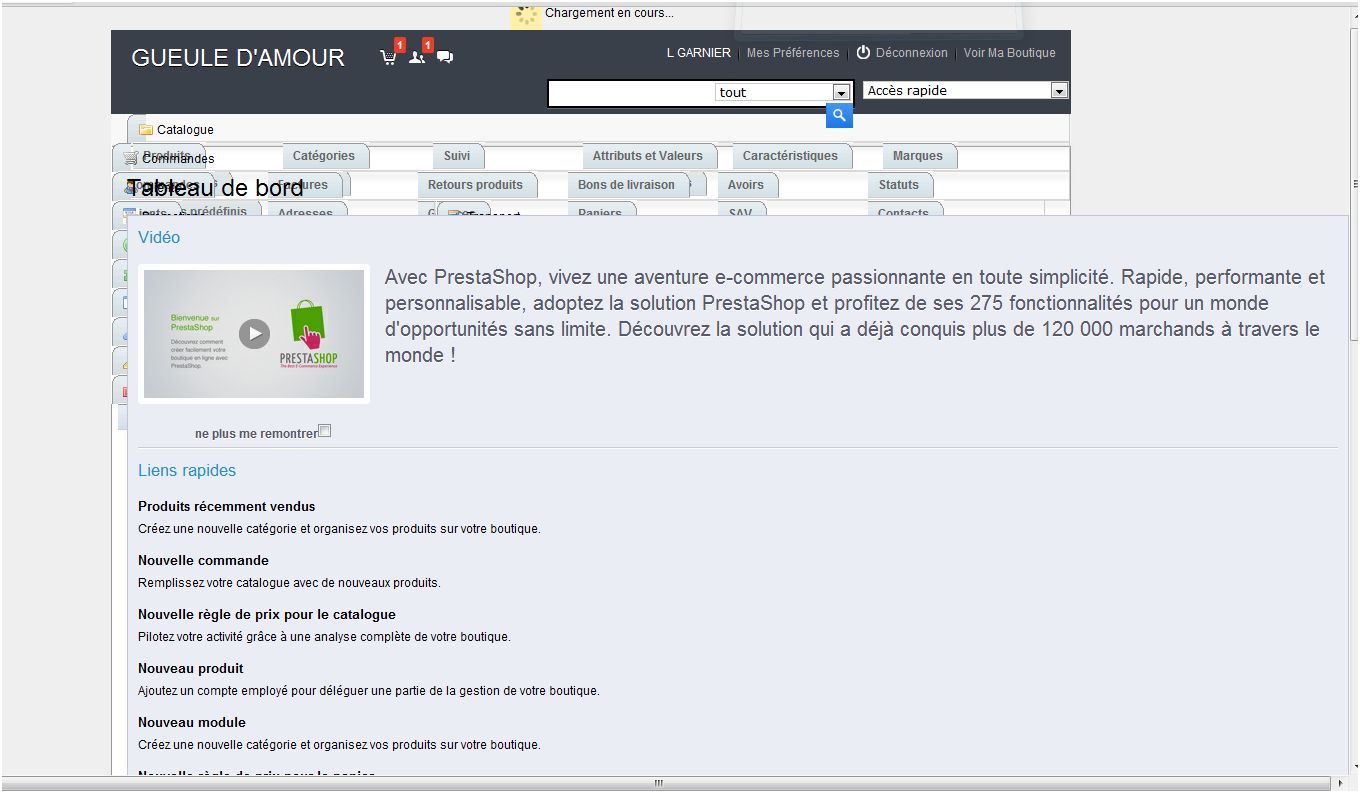Follow the 'Voir Ma Boutique' link

[1010, 53]
